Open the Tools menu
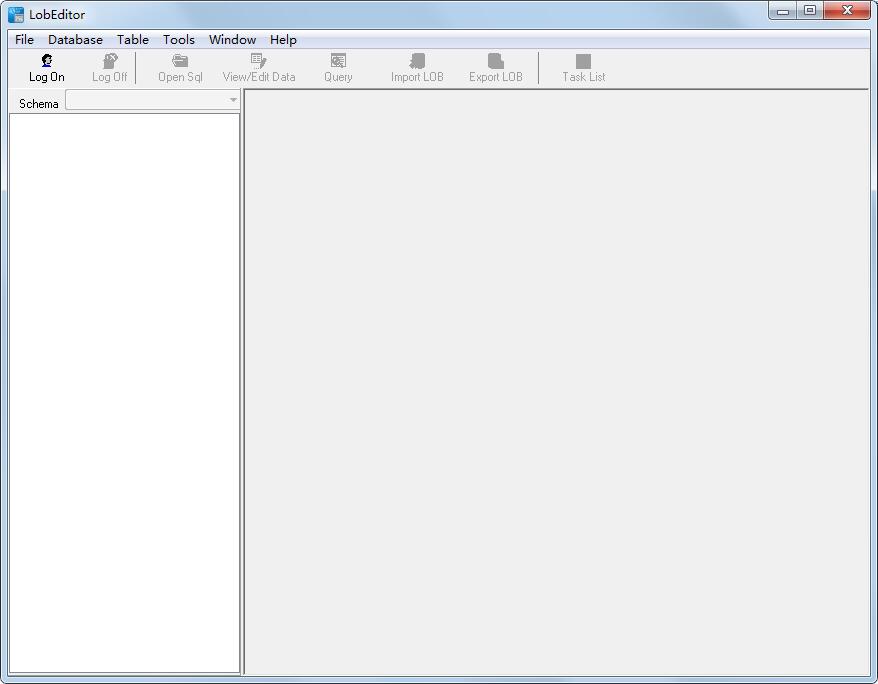Viewport: 878px width, 684px height. click(x=178, y=40)
